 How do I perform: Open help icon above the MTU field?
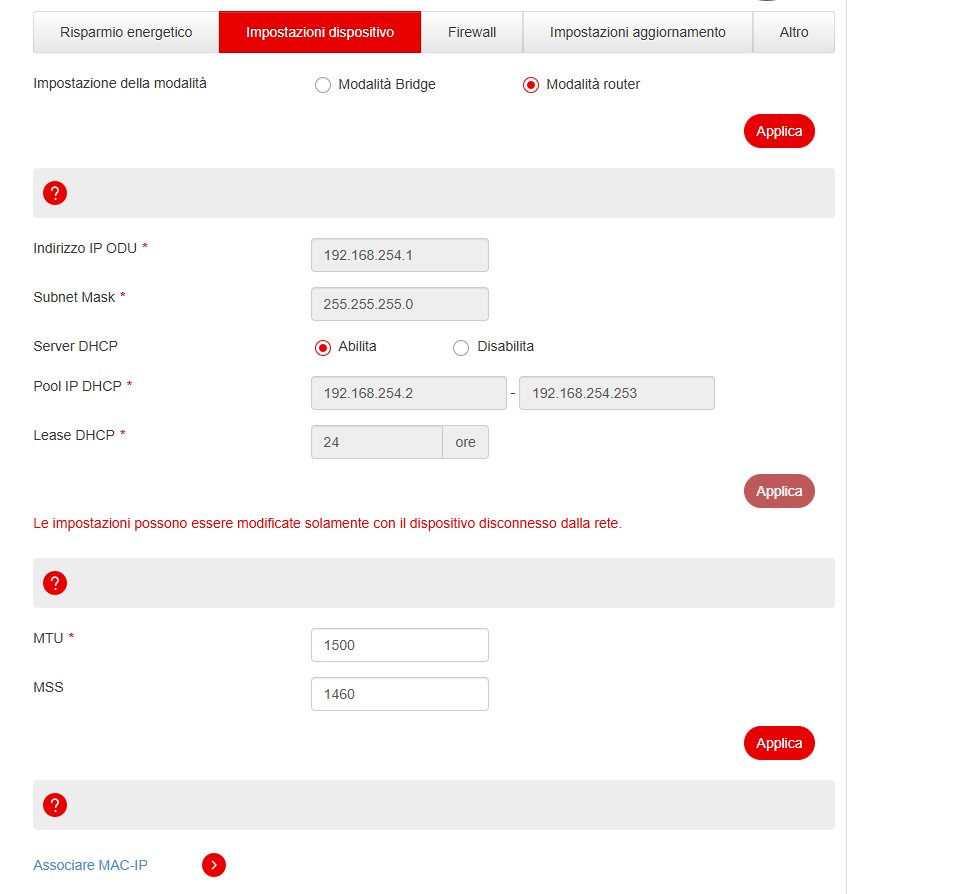tap(55, 583)
